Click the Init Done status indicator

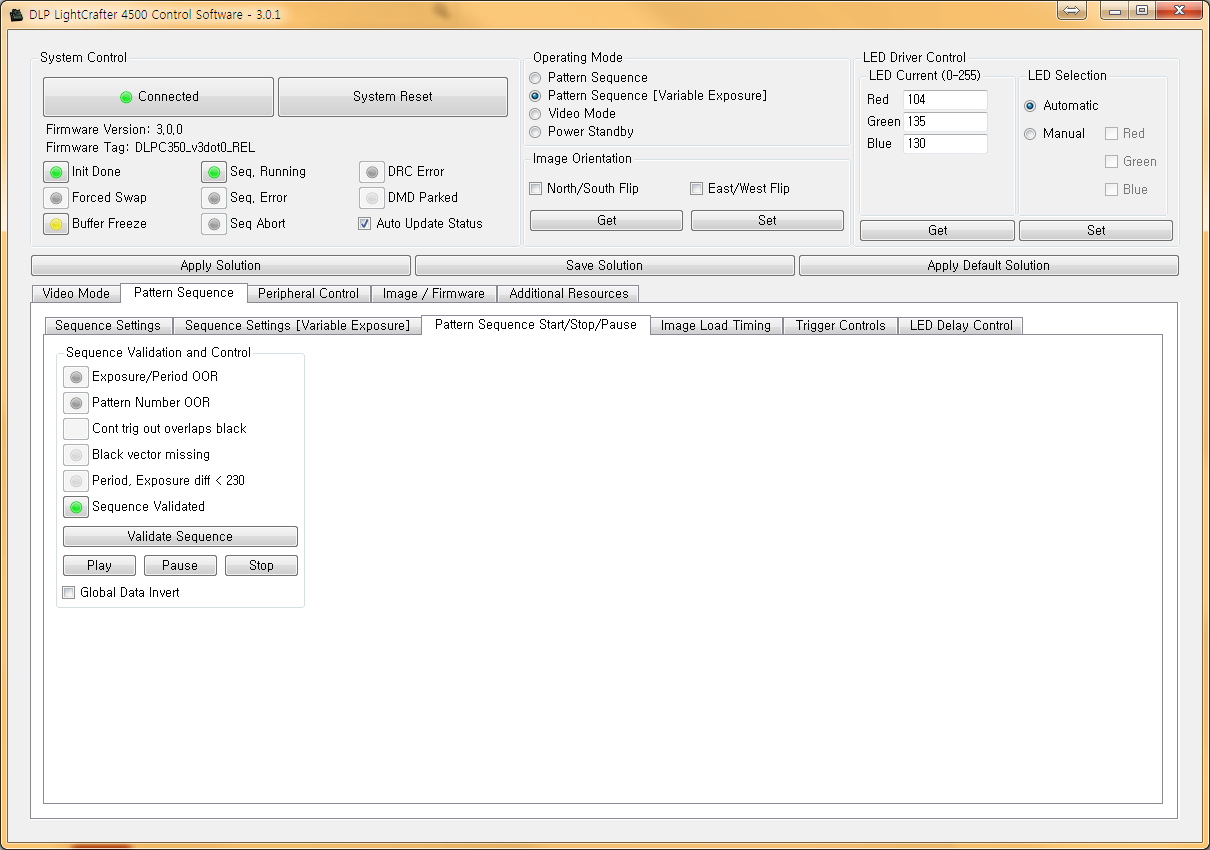click(x=56, y=172)
